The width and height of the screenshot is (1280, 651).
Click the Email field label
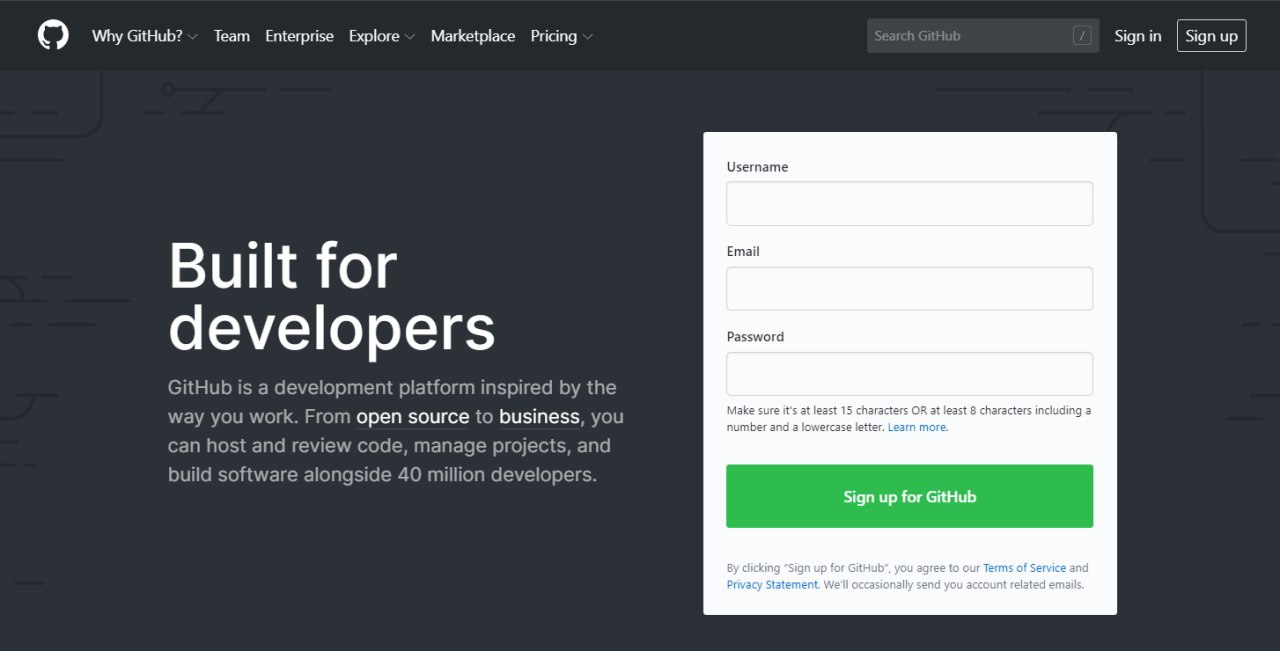pos(743,251)
